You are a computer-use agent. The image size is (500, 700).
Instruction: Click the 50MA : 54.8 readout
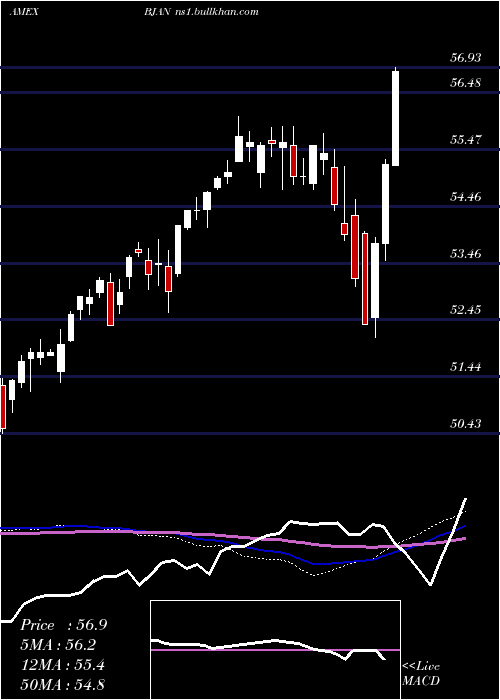tap(63, 684)
